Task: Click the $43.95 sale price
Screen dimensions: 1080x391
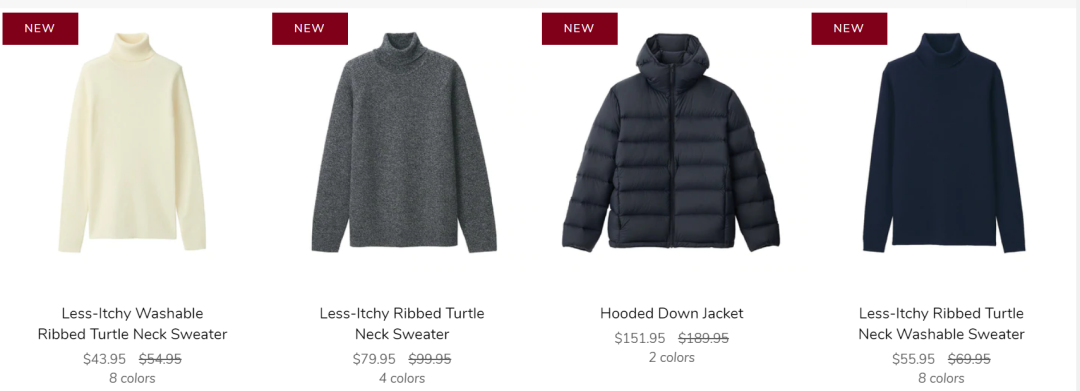Action: (105, 359)
